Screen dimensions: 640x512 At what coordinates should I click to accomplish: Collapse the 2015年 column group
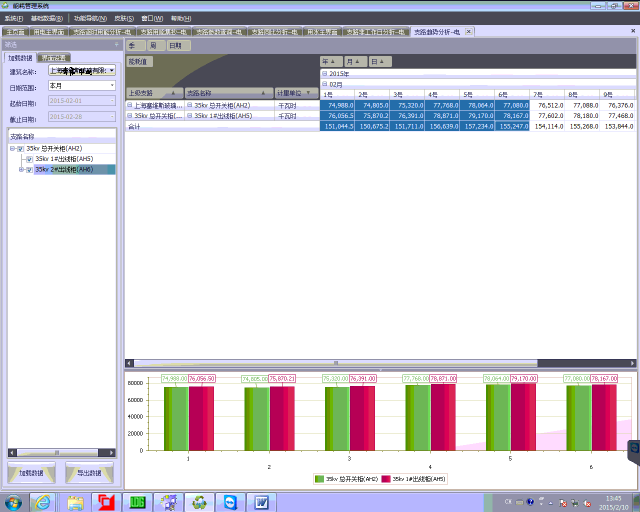coord(324,74)
